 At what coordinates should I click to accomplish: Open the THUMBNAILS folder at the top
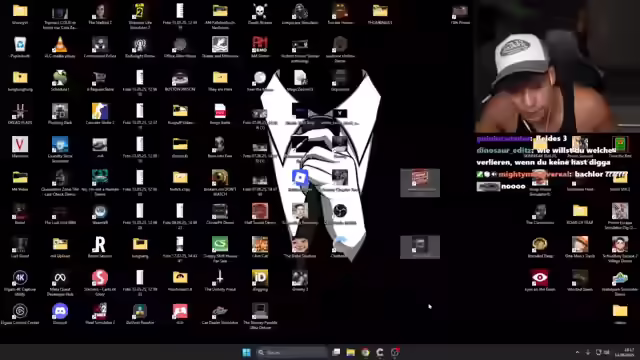click(x=380, y=11)
